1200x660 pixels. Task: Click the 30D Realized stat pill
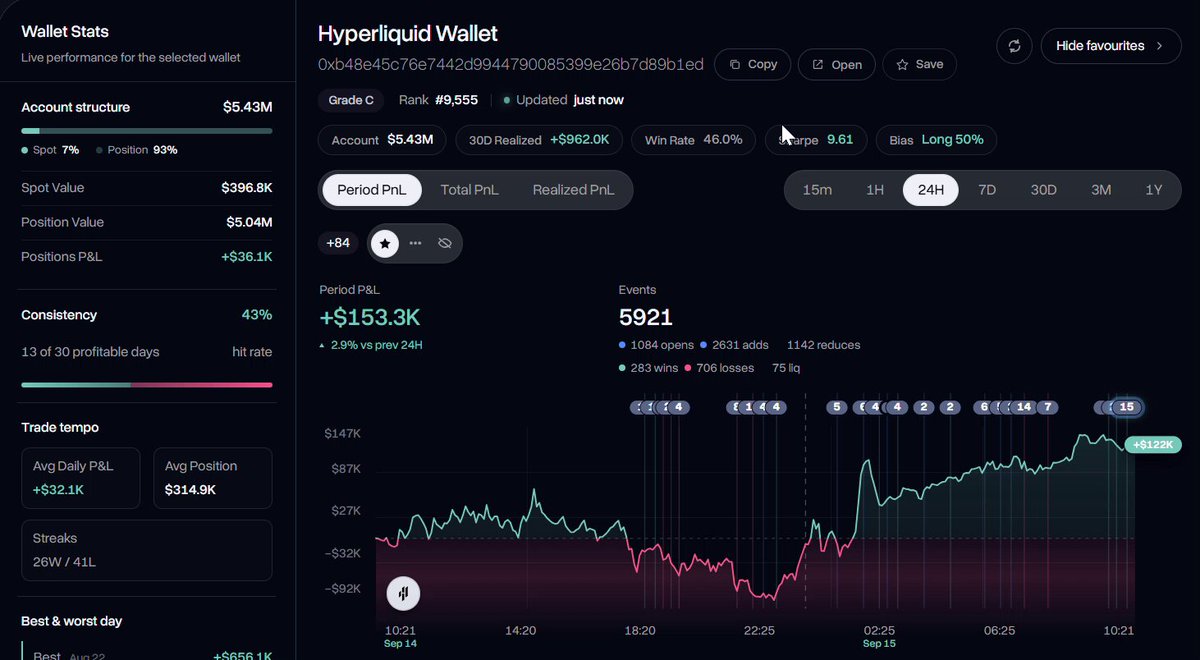pyautogui.click(x=539, y=140)
